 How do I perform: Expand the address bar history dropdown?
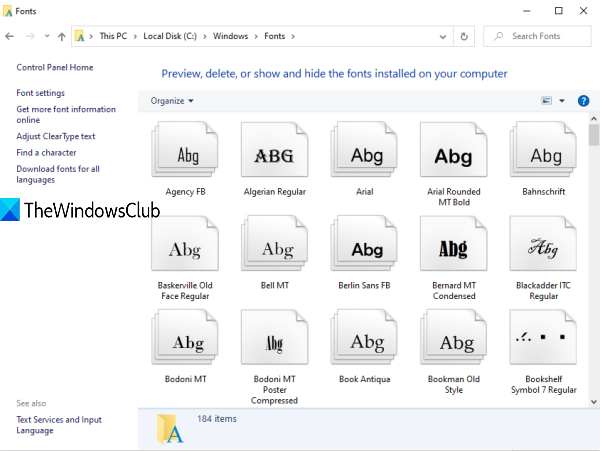tap(443, 37)
